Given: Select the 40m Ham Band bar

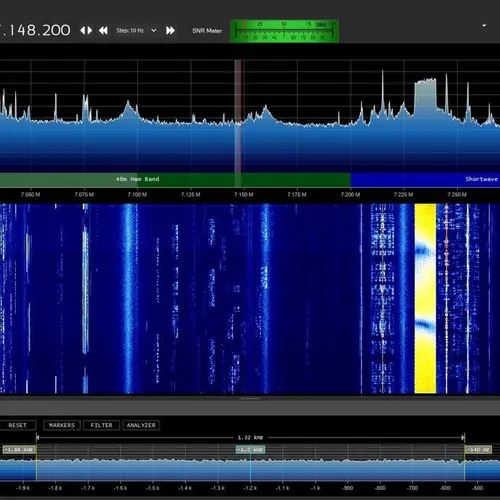Looking at the screenshot, I should pyautogui.click(x=175, y=179).
